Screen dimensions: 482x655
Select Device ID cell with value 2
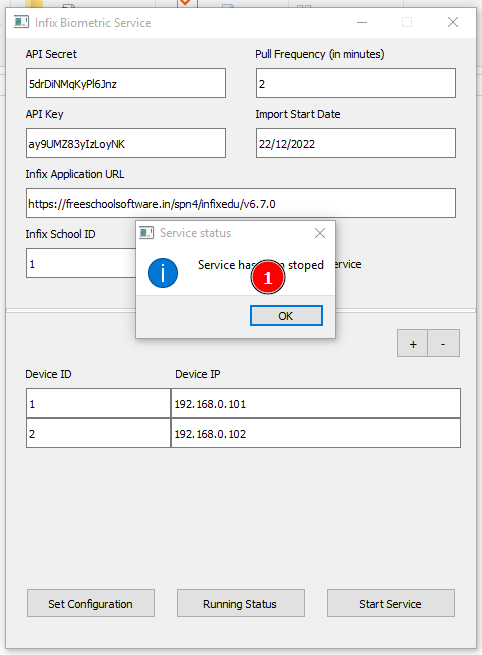[99, 434]
